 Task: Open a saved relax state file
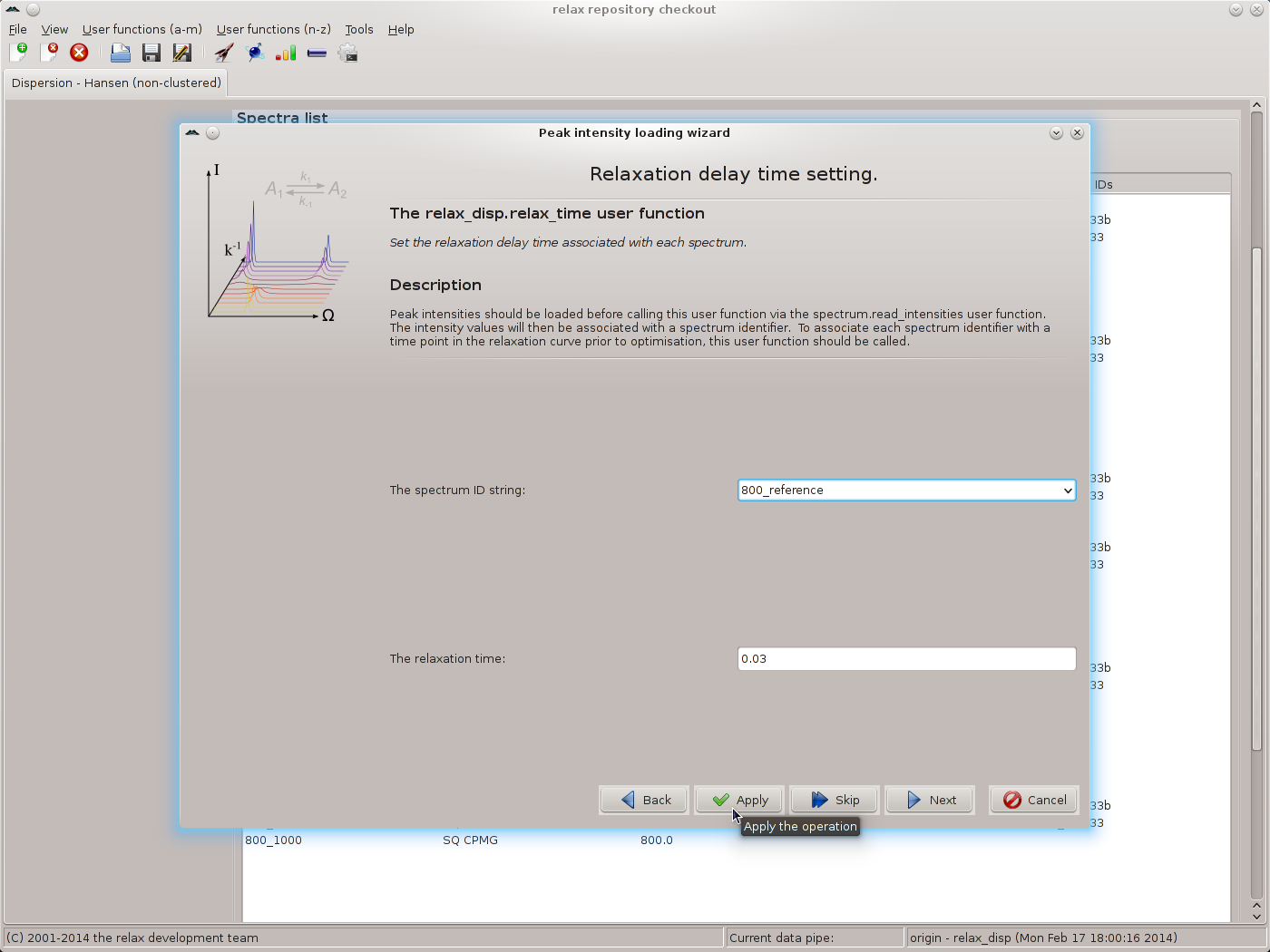120,53
